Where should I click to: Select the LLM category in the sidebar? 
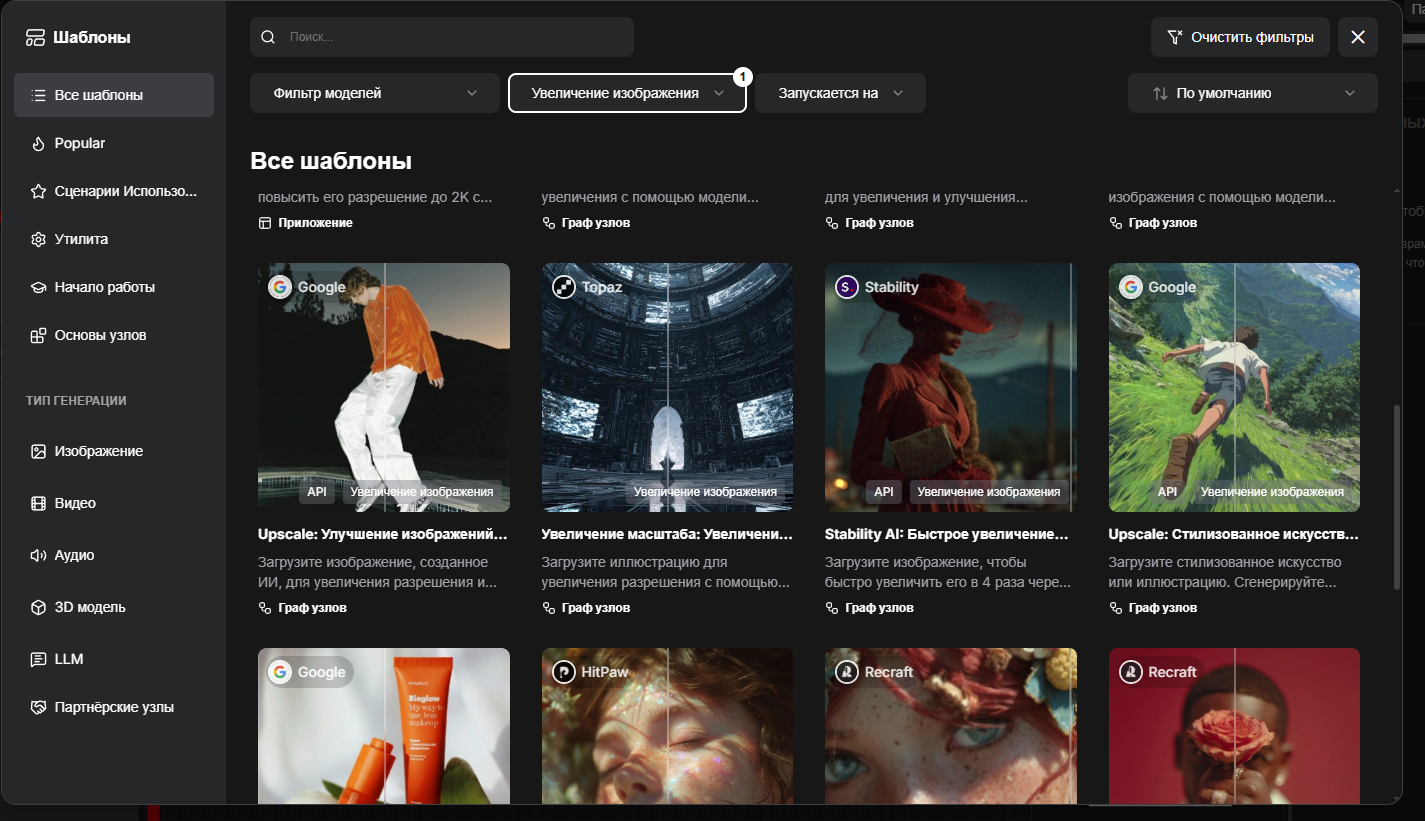[x=114, y=659]
